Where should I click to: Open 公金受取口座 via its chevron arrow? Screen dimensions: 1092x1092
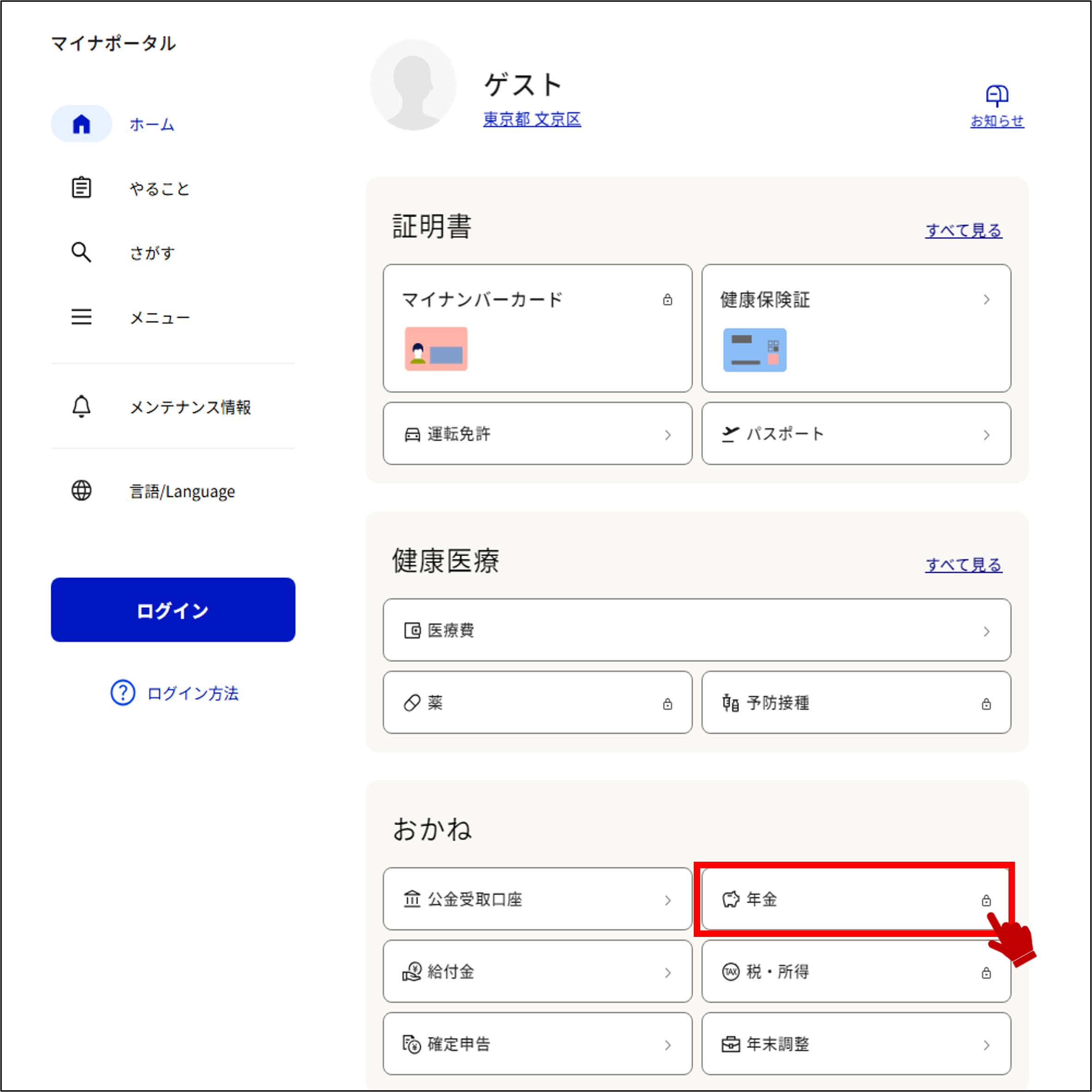pyautogui.click(x=668, y=900)
